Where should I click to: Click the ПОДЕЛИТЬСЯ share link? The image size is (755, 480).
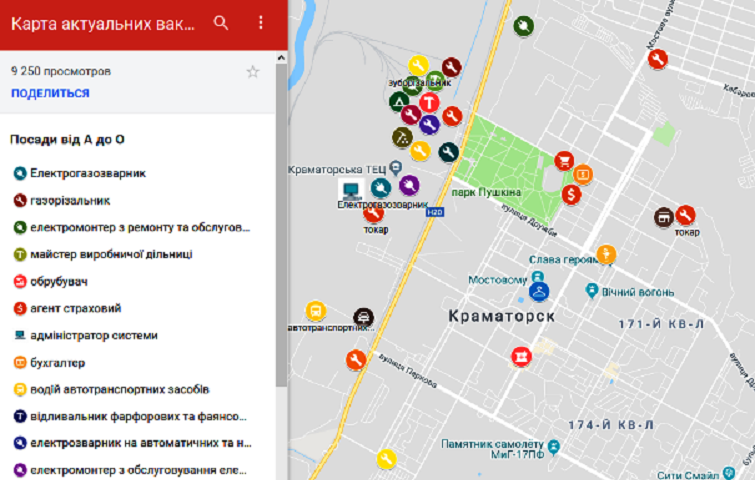tap(50, 93)
